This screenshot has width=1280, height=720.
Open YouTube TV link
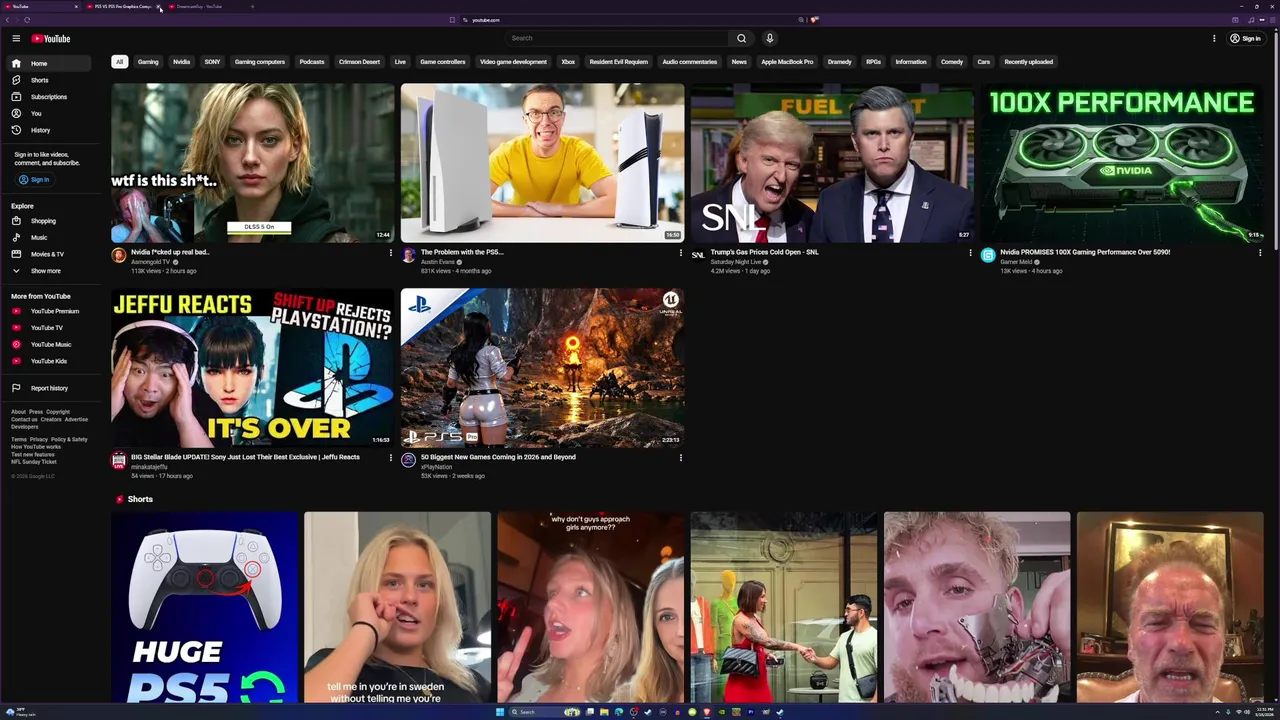pyautogui.click(x=50, y=328)
